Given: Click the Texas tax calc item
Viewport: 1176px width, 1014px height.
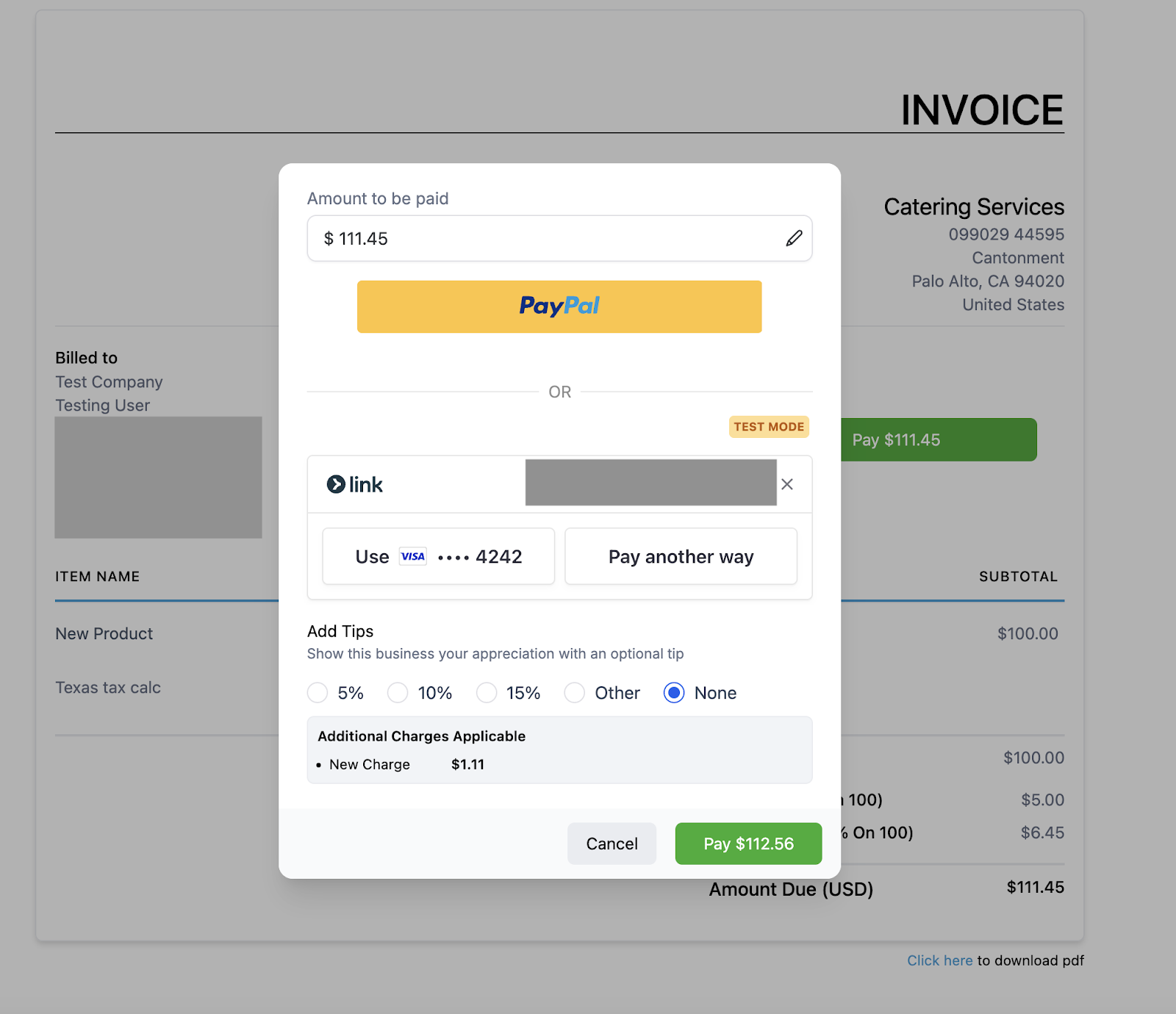Looking at the screenshot, I should [x=108, y=688].
